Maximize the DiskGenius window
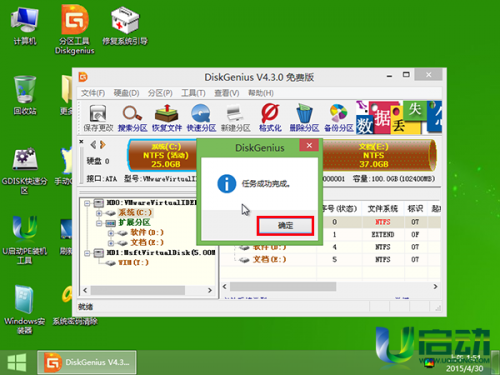Viewport: 500px width, 375px height. click(406, 75)
